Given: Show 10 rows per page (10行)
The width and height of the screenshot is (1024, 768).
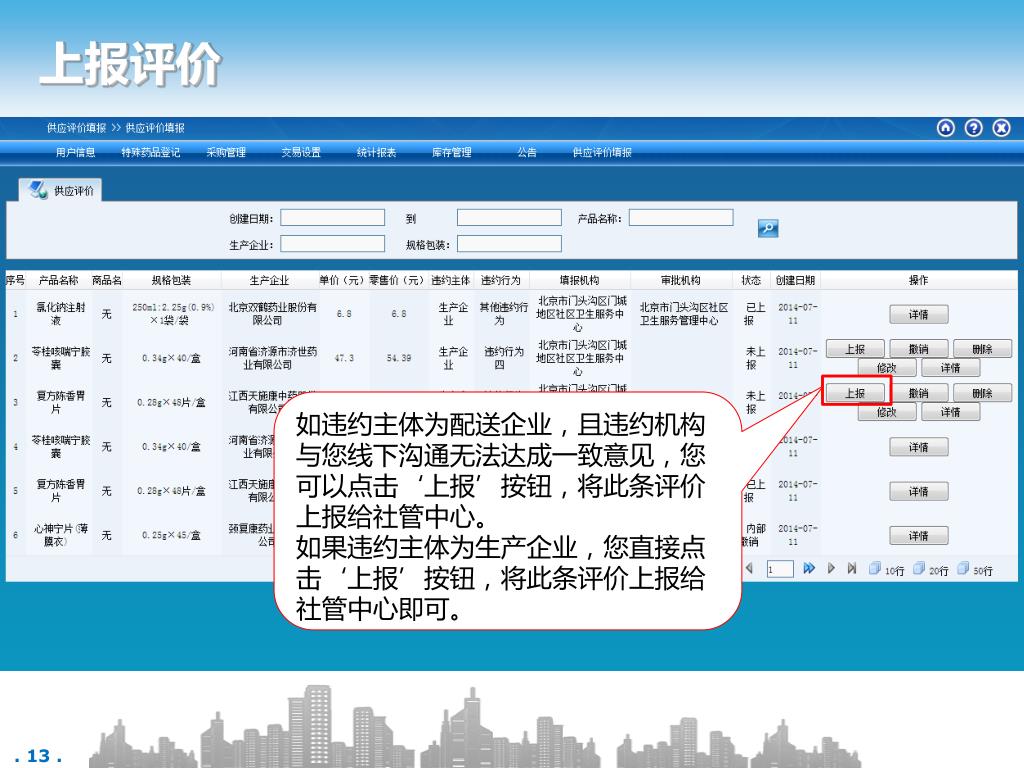Looking at the screenshot, I should coord(887,569).
